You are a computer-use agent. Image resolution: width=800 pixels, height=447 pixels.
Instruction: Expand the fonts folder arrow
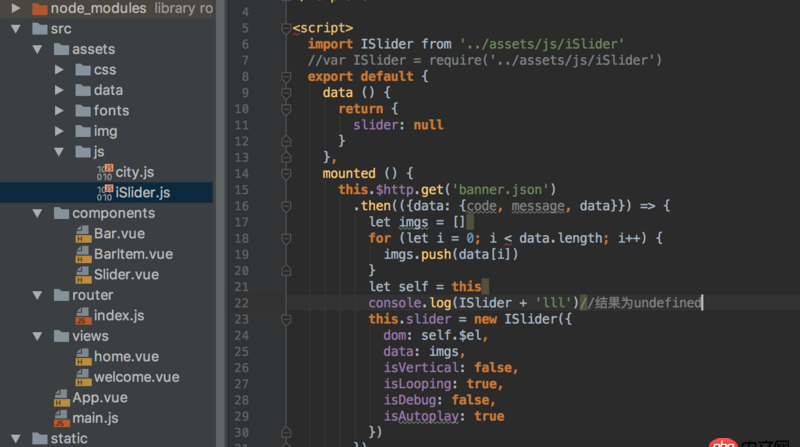(58, 111)
